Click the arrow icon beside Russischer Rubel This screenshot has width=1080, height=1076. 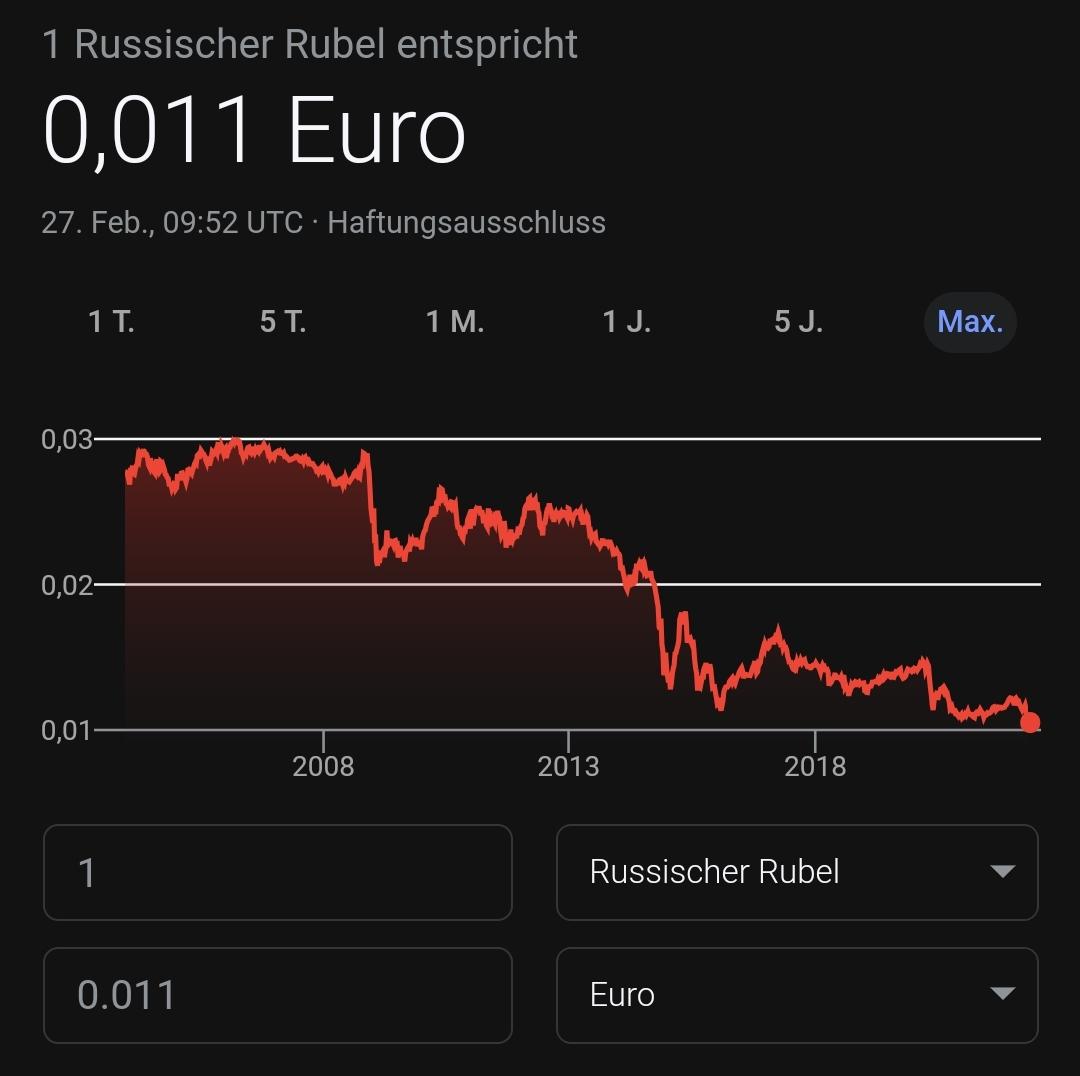tap(1002, 871)
